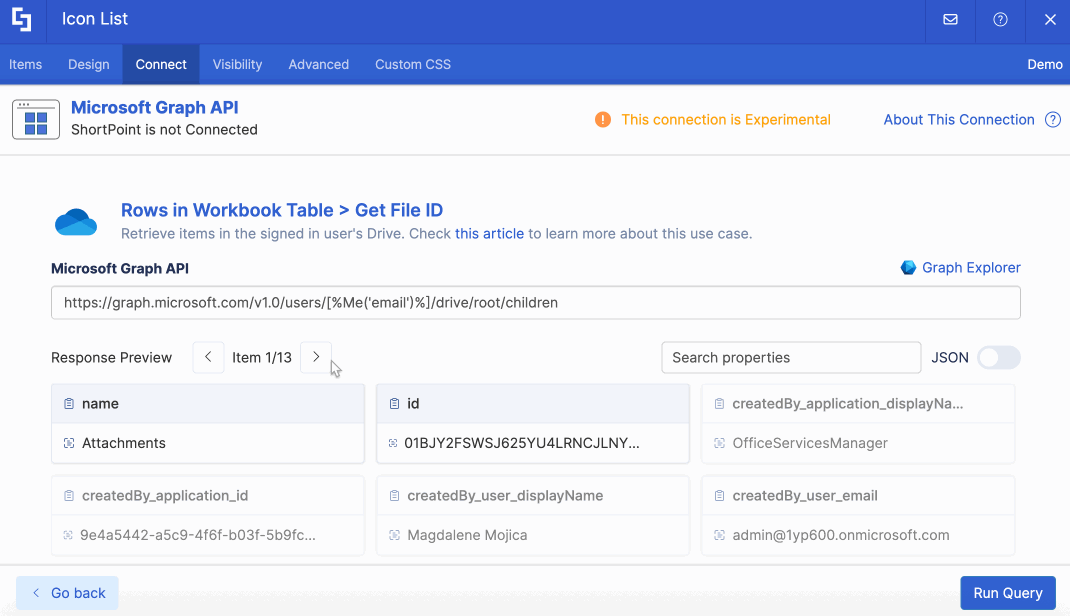Click the Search properties field

click(791, 357)
